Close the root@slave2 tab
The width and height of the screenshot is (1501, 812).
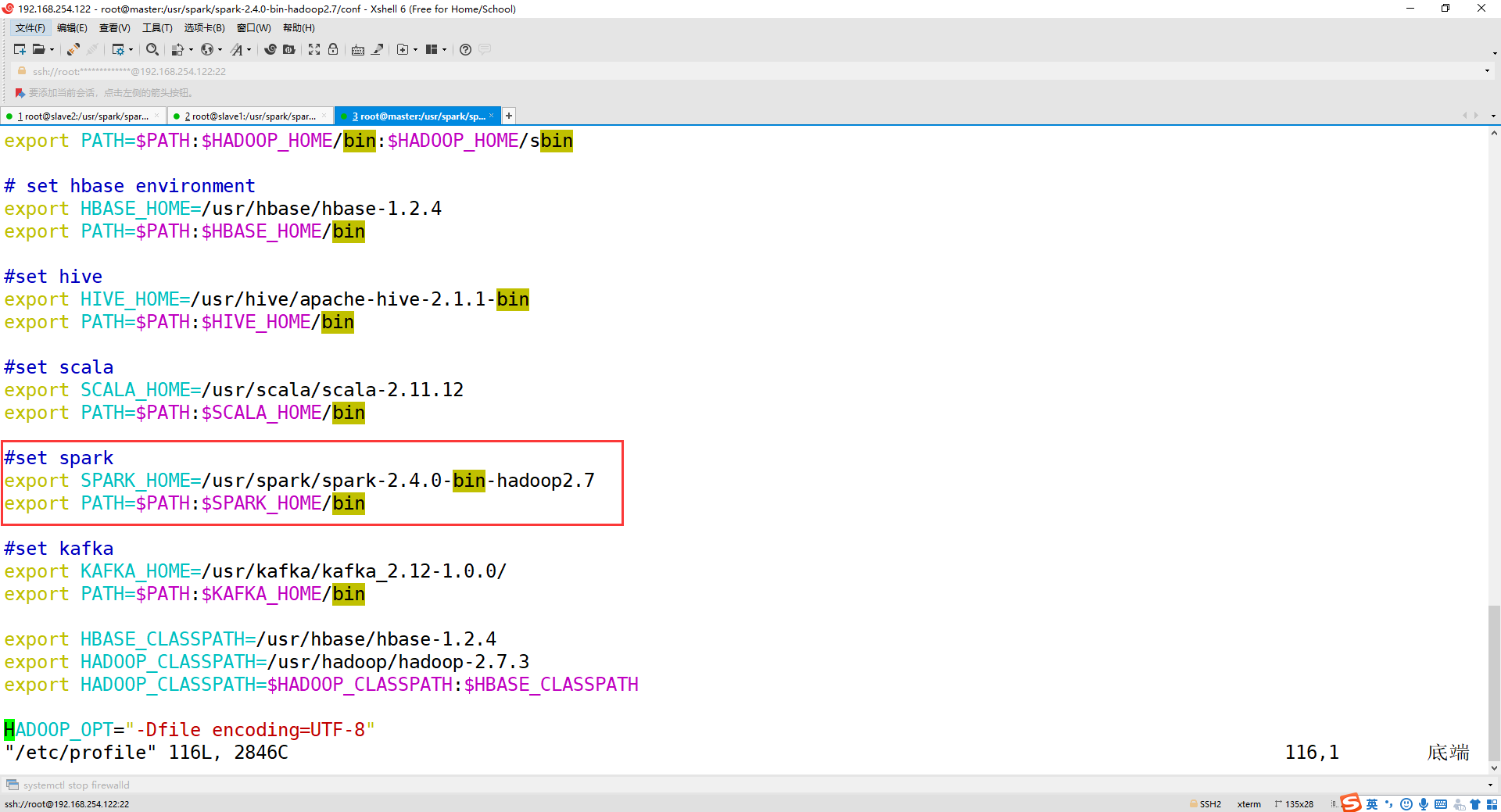pyautogui.click(x=156, y=116)
